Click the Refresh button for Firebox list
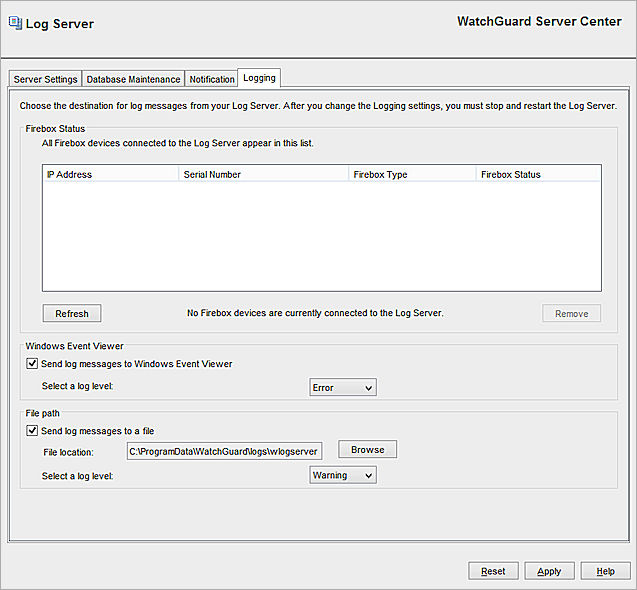Viewport: 637px width, 590px height. coord(72,314)
